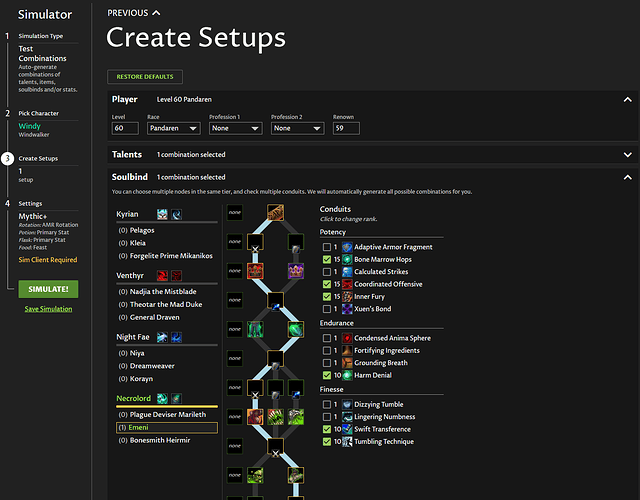Select the second Kyrian covenant ability icon

176,214
